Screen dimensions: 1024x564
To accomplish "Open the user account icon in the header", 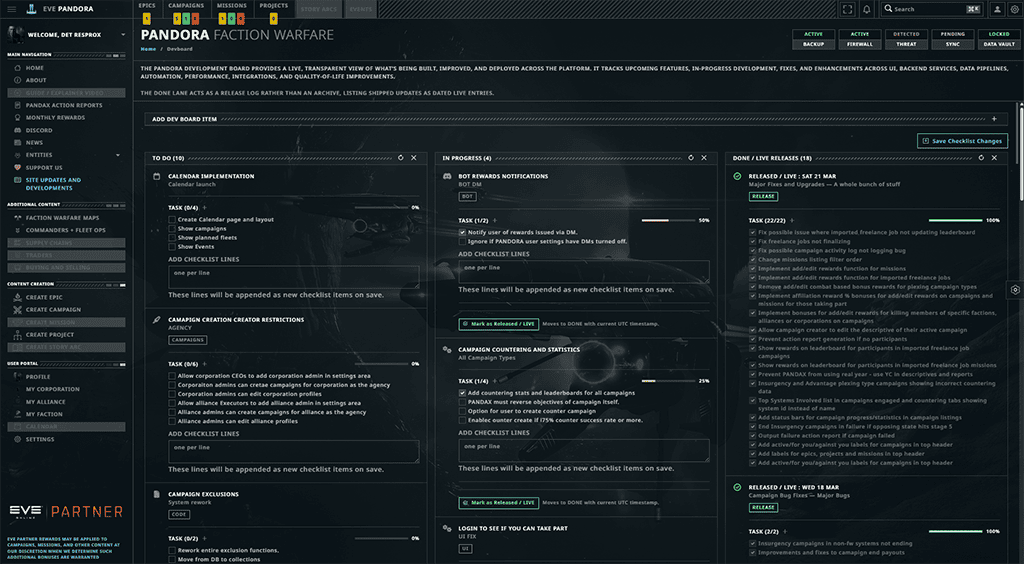I will tap(998, 9).
